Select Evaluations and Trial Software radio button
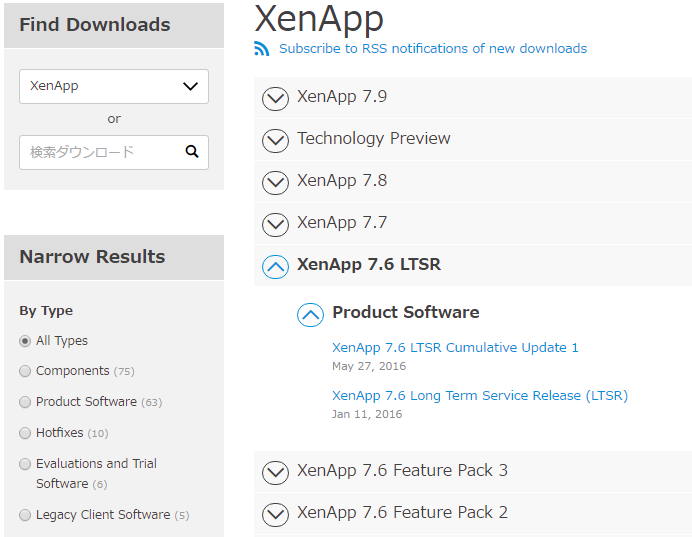Image resolution: width=692 pixels, height=537 pixels. tap(25, 464)
